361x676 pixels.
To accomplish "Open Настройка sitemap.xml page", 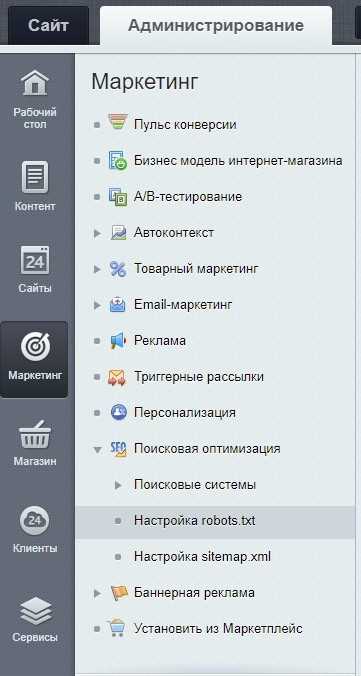I will point(202,557).
